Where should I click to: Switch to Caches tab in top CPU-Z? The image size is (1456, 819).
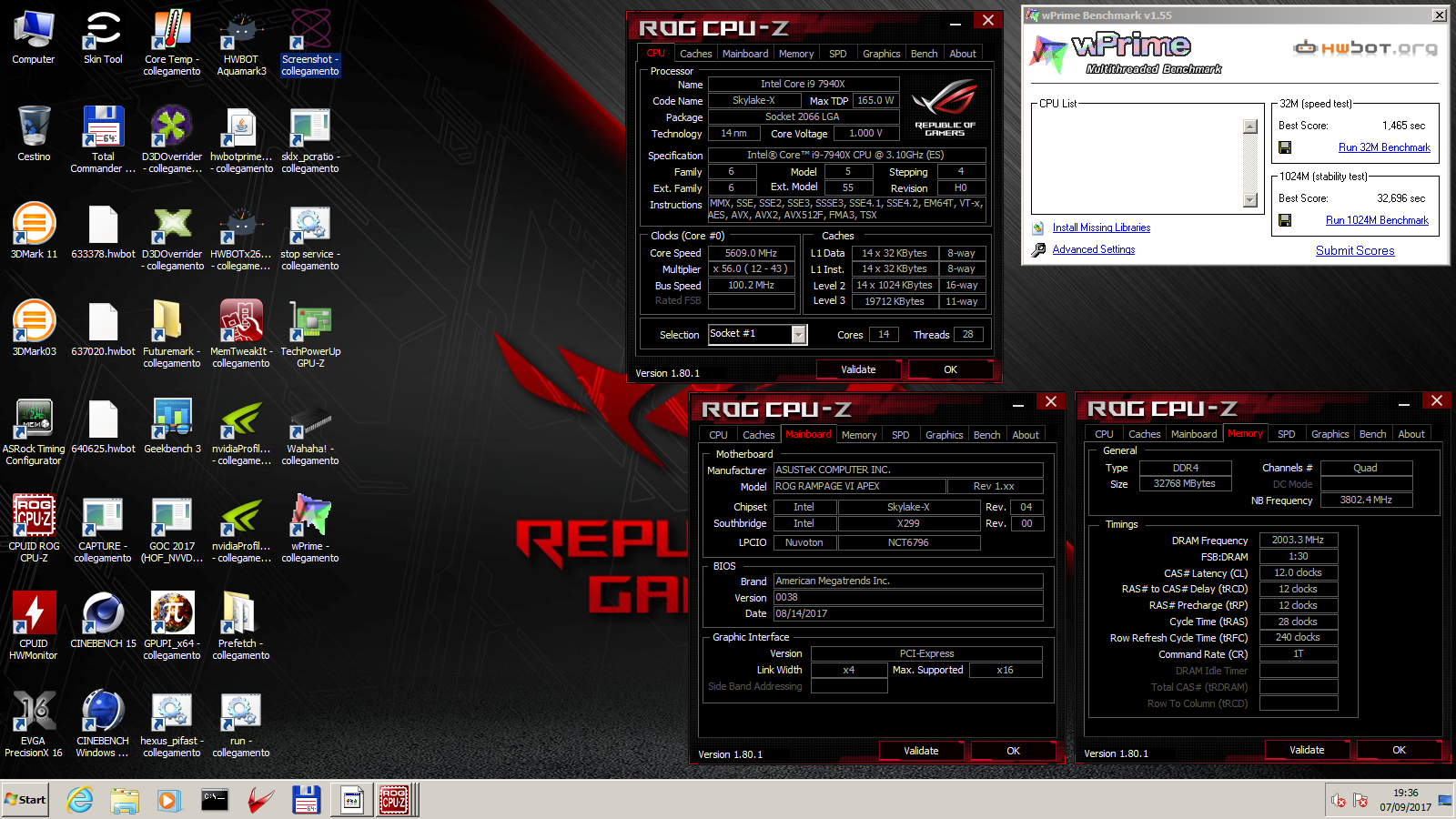696,54
